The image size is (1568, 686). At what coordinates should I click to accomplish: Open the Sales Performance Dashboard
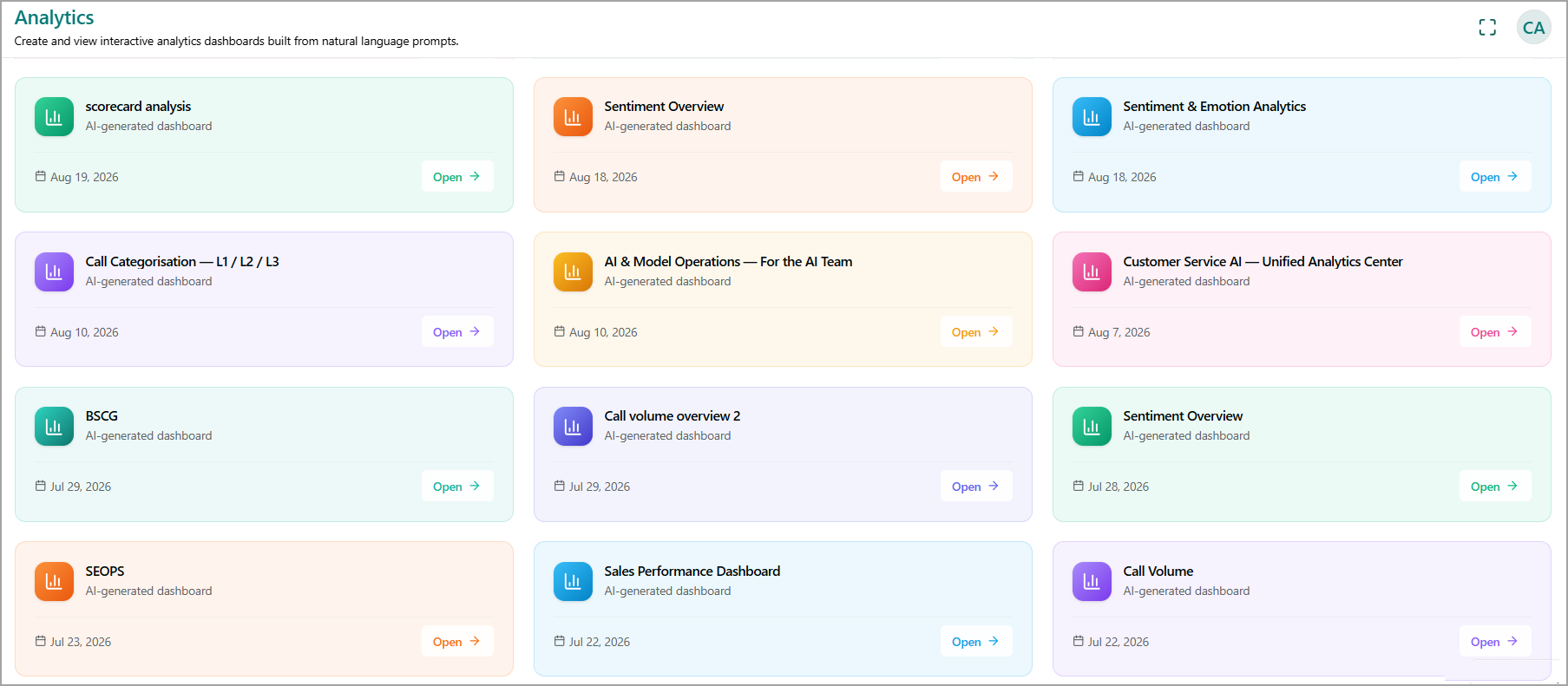pos(976,642)
